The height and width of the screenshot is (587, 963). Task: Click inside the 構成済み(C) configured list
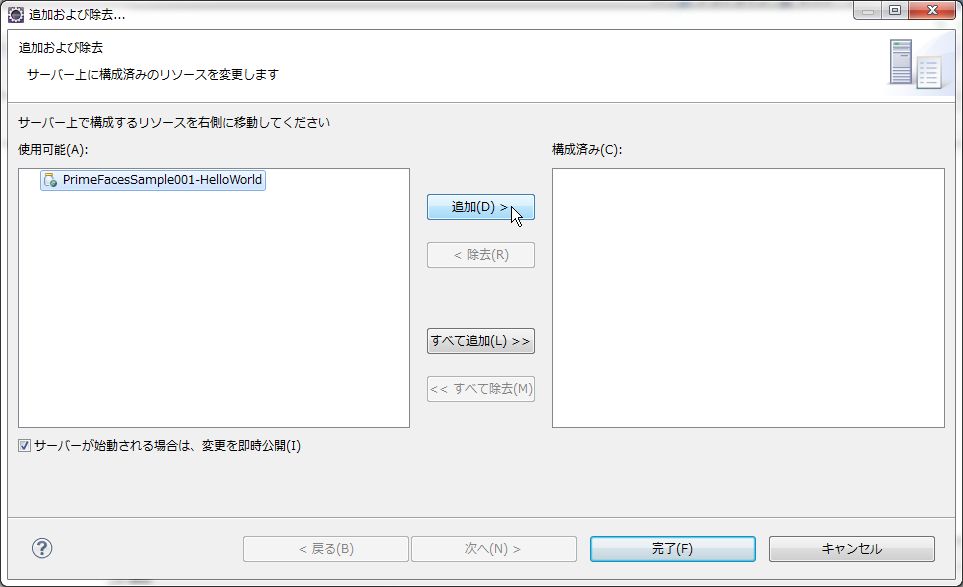[x=748, y=298]
